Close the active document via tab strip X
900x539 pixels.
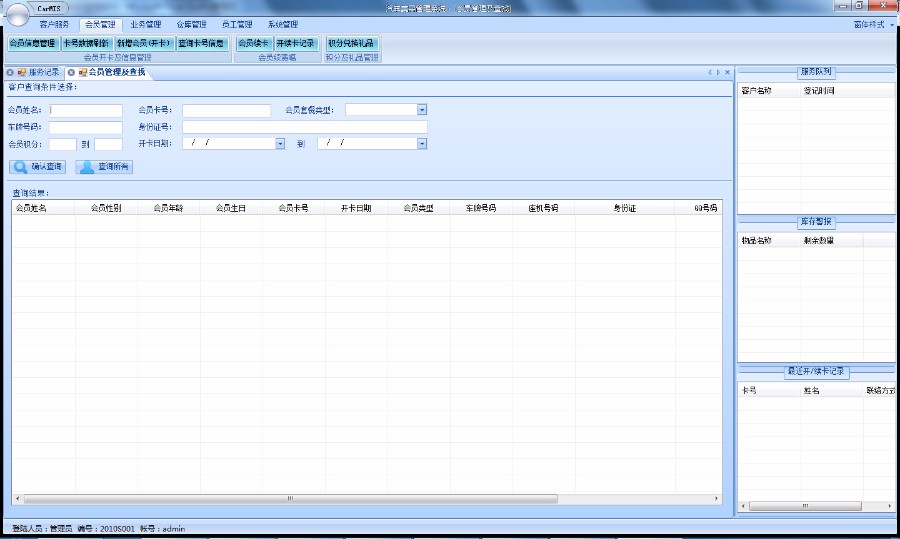[x=727, y=72]
